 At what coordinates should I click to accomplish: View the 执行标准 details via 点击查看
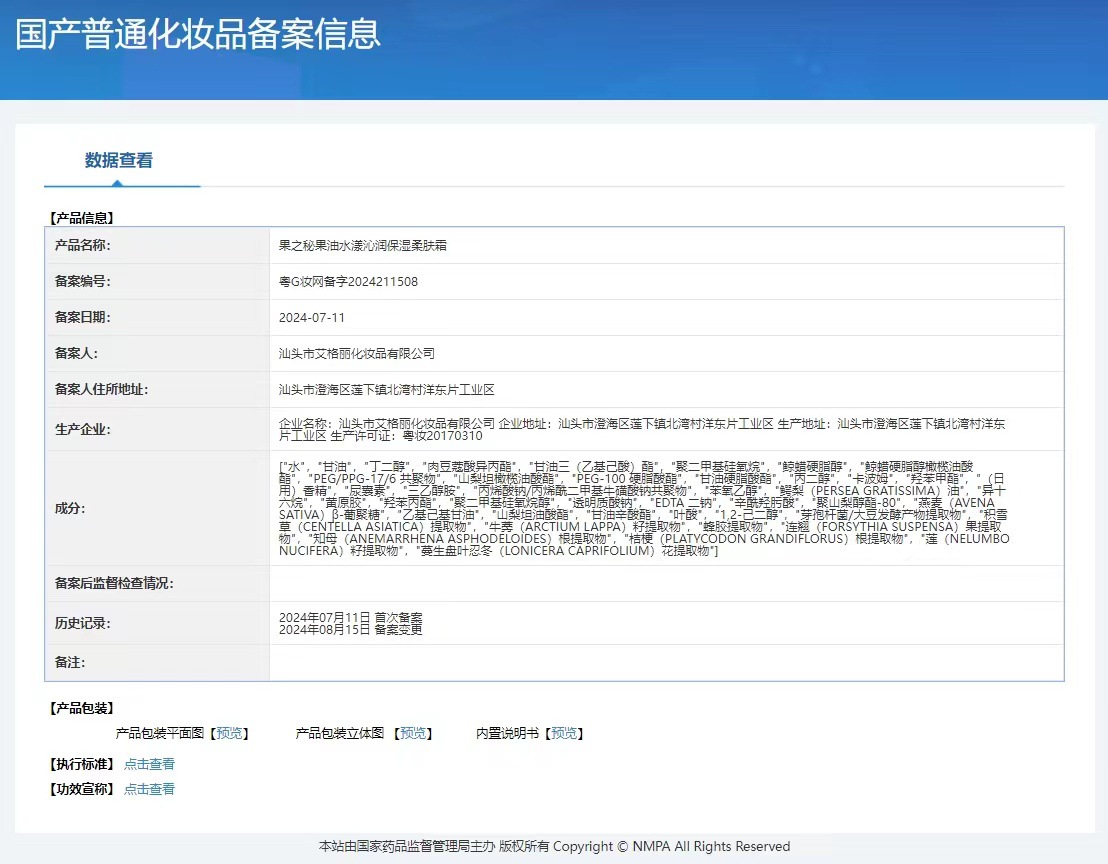point(149,764)
